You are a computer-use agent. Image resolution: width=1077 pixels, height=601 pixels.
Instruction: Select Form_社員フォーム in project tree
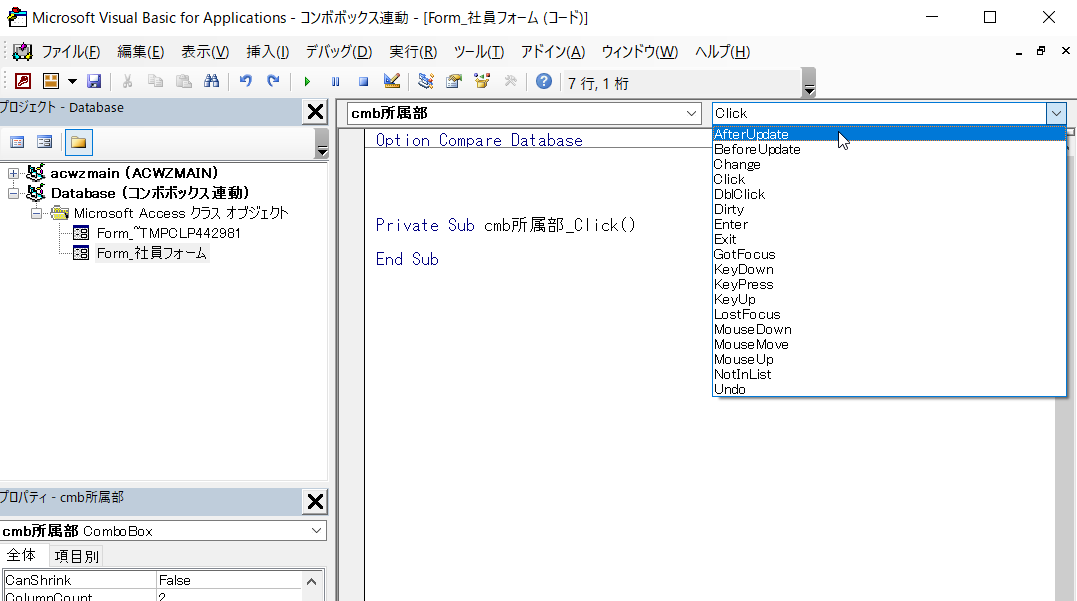(151, 253)
